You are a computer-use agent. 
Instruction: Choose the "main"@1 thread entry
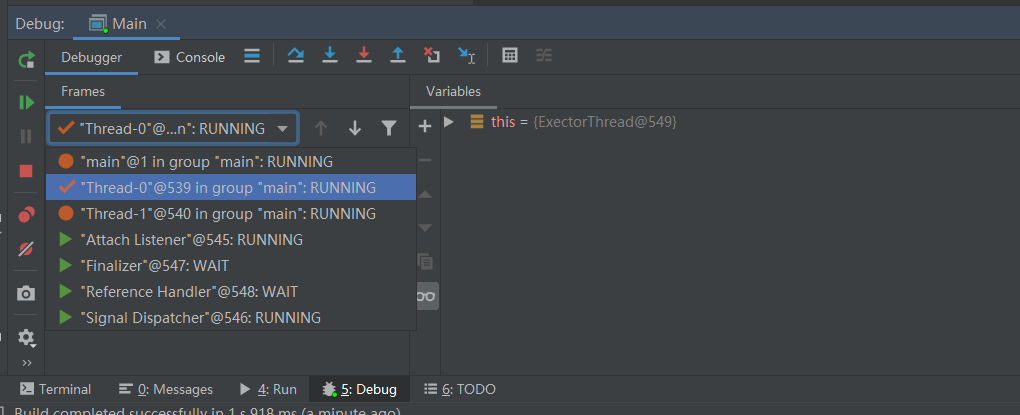pos(231,161)
